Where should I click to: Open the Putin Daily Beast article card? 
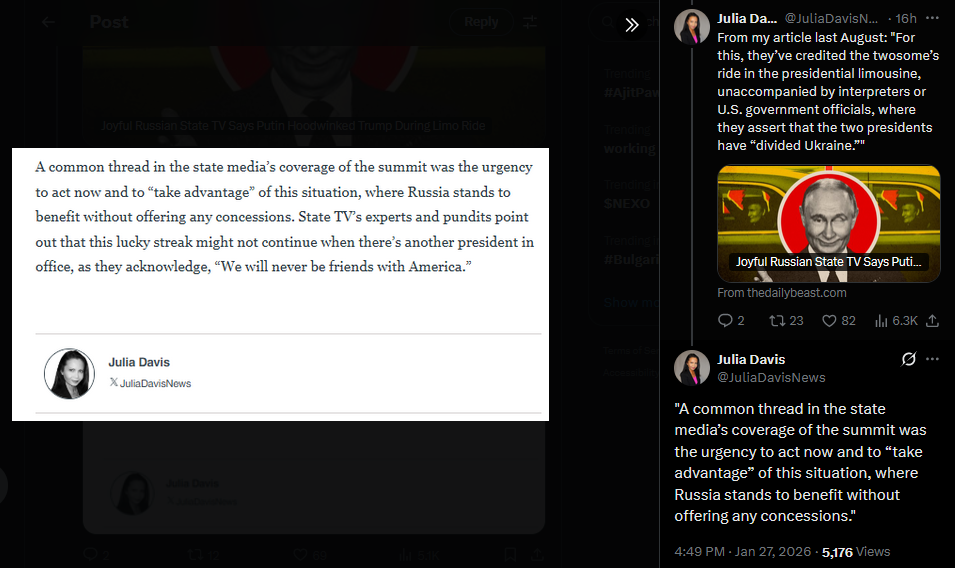click(x=828, y=223)
